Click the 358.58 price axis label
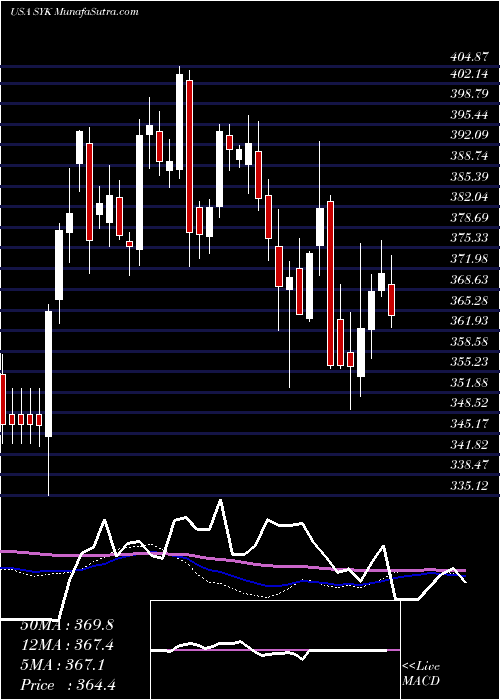This screenshot has width=500, height=700. coord(469,341)
